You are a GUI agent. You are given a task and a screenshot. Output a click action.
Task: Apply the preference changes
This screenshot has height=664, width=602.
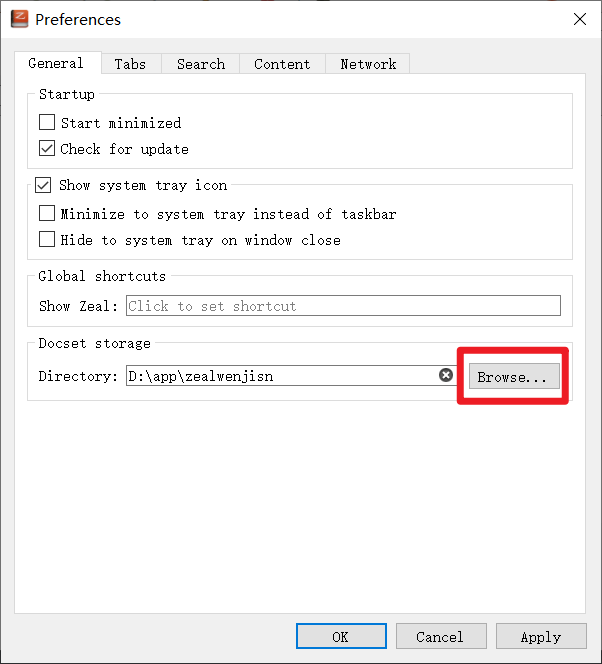point(541,636)
